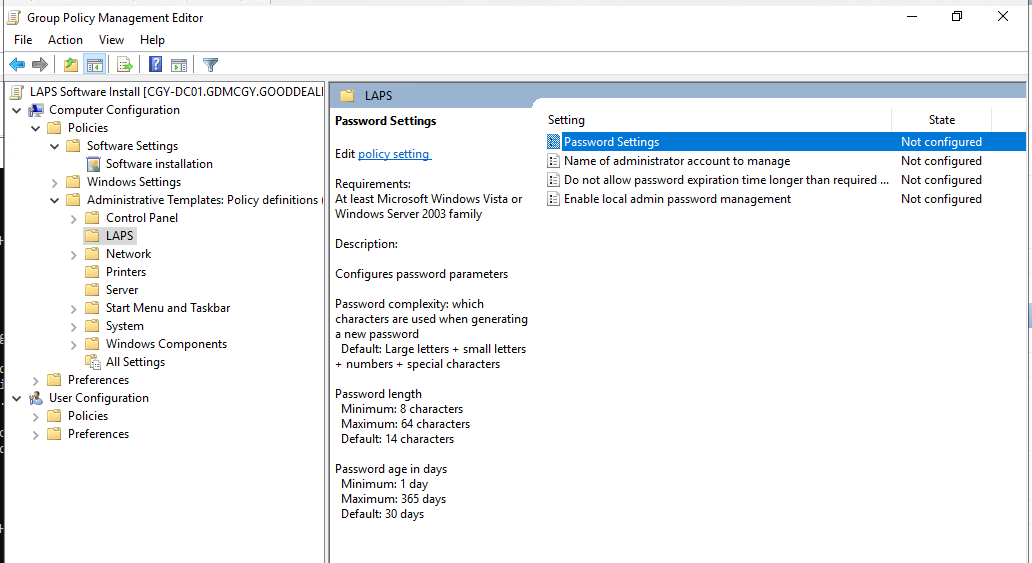Open the Help question mark toolbar icon
Viewport: 1032px width, 563px height.
155,65
